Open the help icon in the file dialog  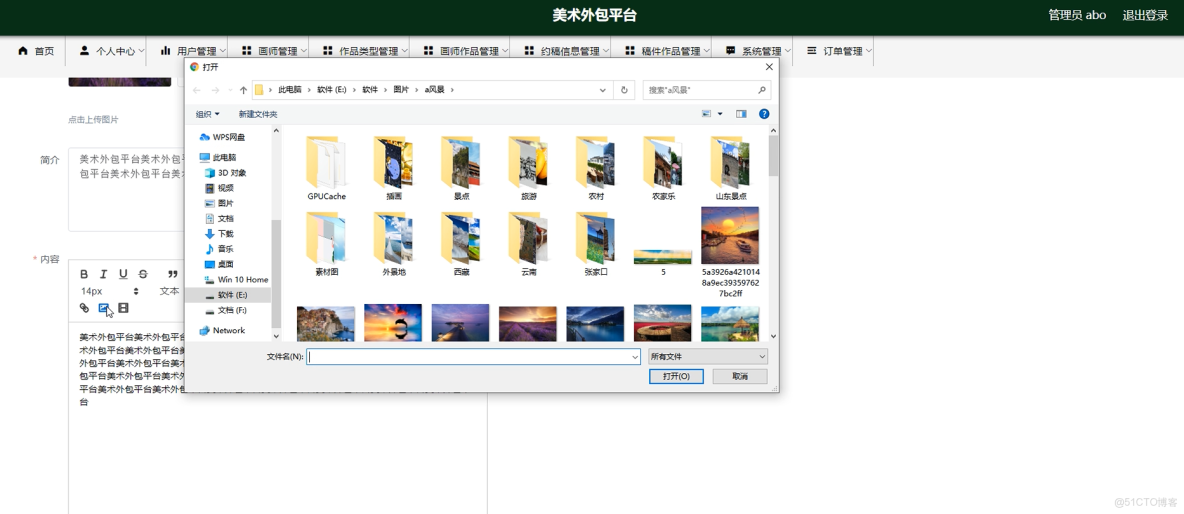pyautogui.click(x=763, y=114)
